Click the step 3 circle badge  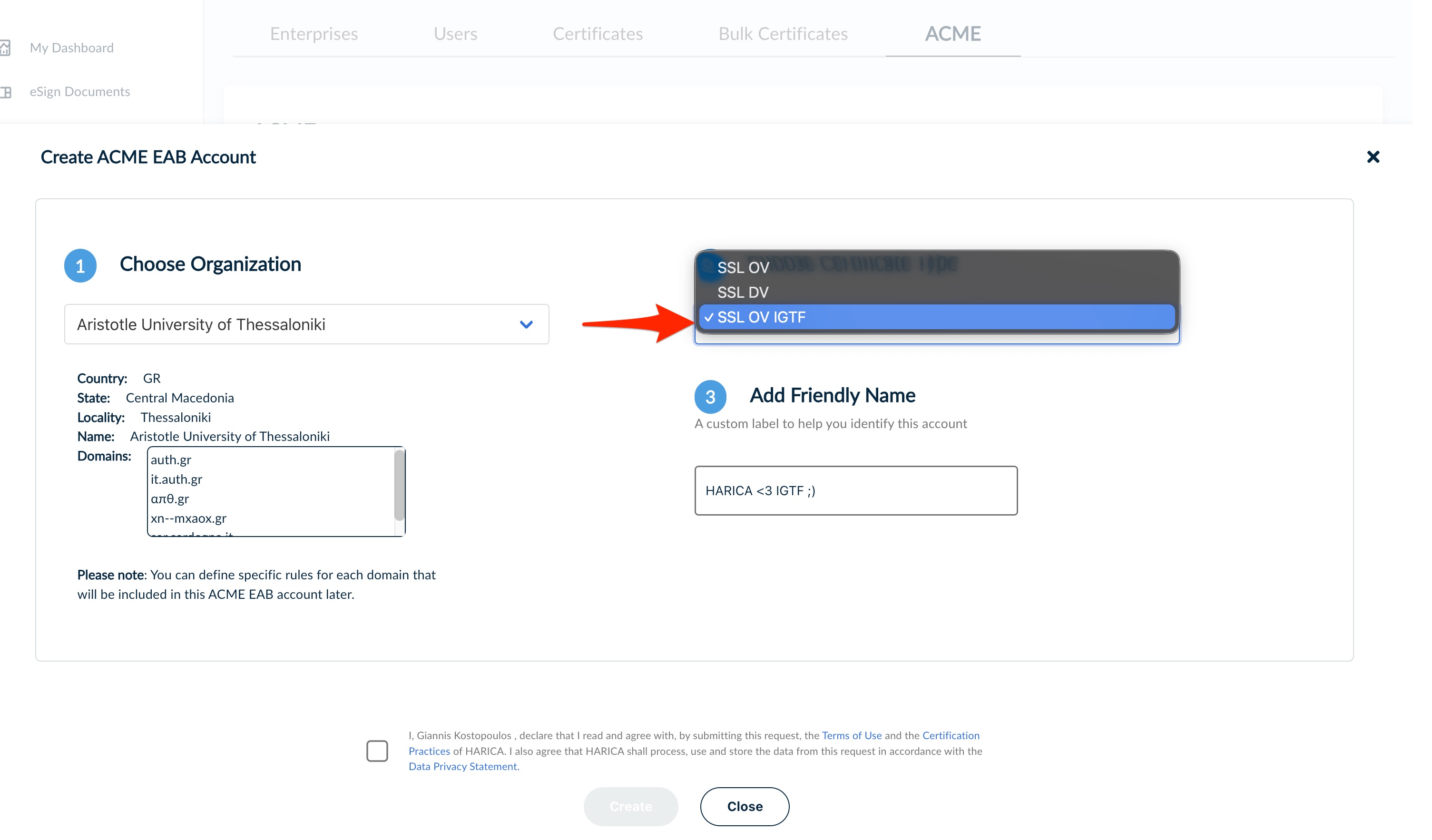(x=710, y=396)
